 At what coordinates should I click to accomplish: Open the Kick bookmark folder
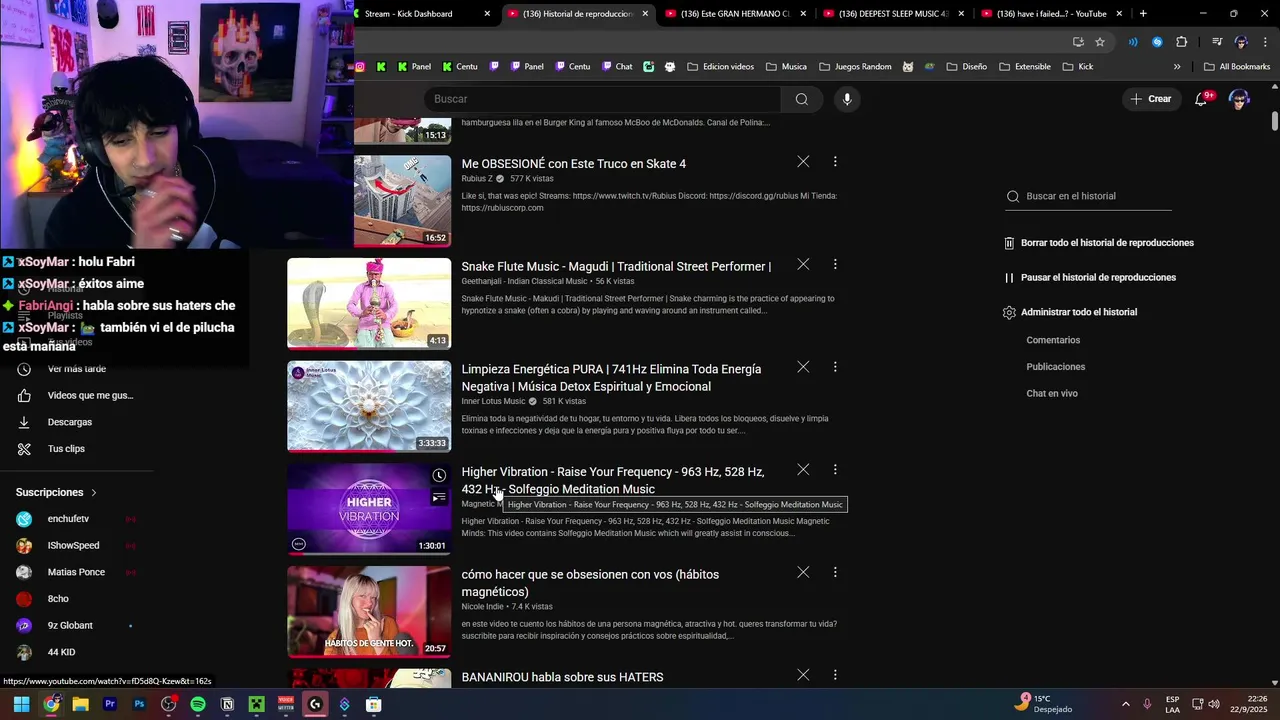pos(1078,67)
